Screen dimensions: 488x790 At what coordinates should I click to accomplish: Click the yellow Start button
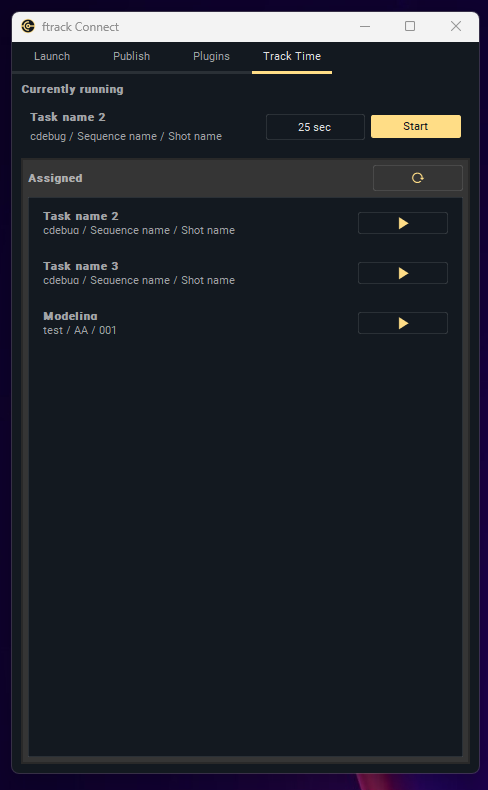[416, 126]
